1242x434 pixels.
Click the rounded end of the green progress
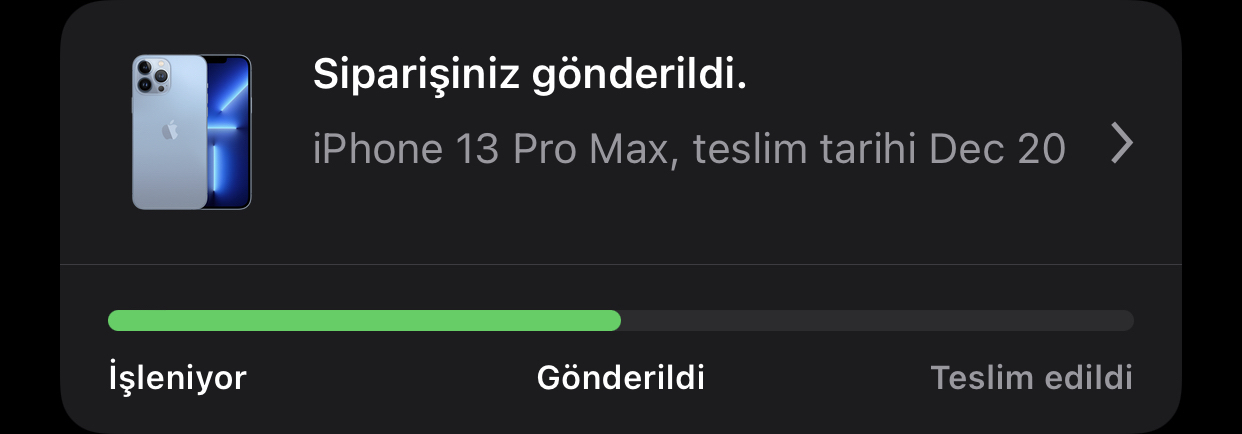tap(614, 320)
